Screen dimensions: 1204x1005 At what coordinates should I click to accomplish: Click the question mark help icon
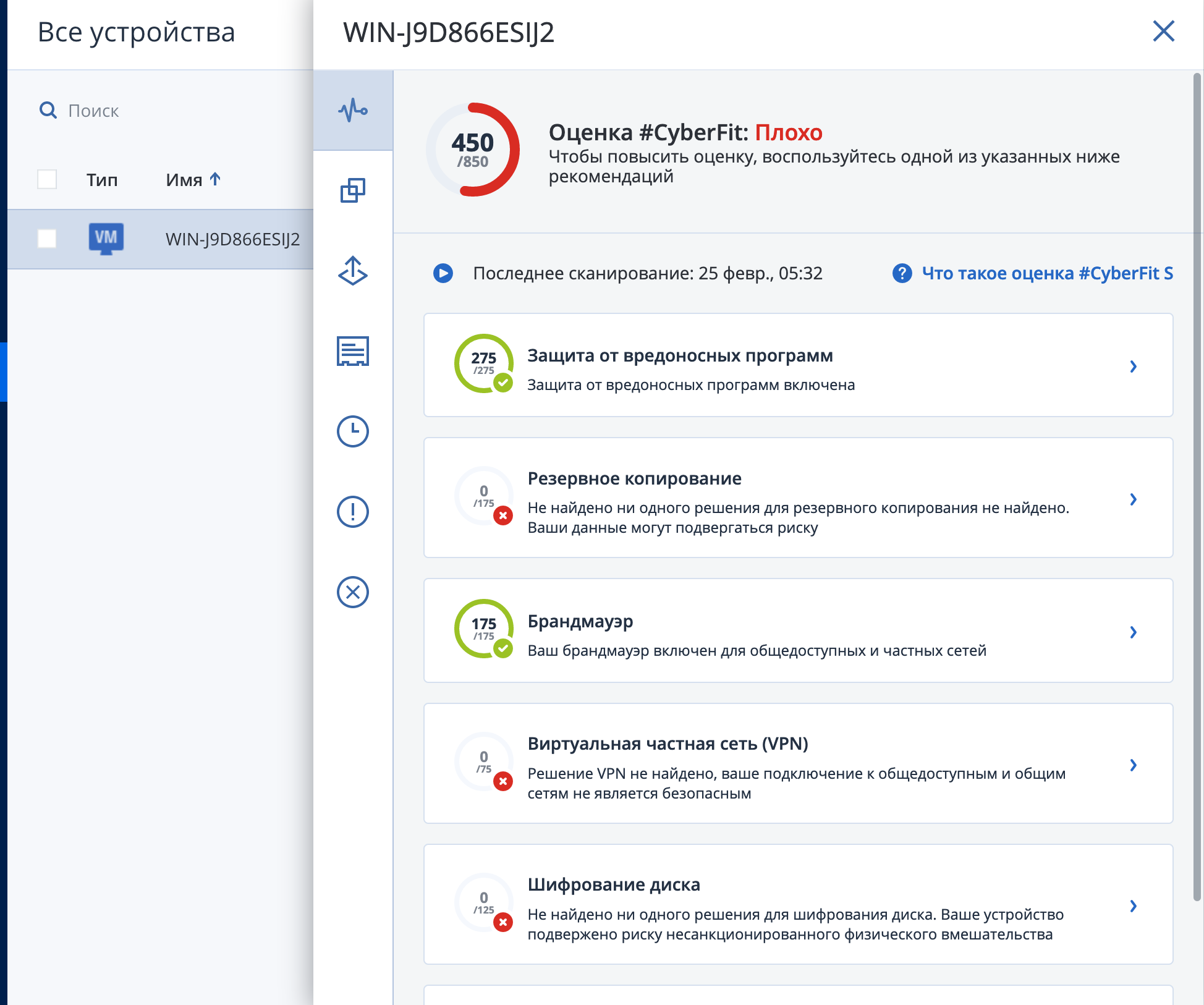coord(902,273)
